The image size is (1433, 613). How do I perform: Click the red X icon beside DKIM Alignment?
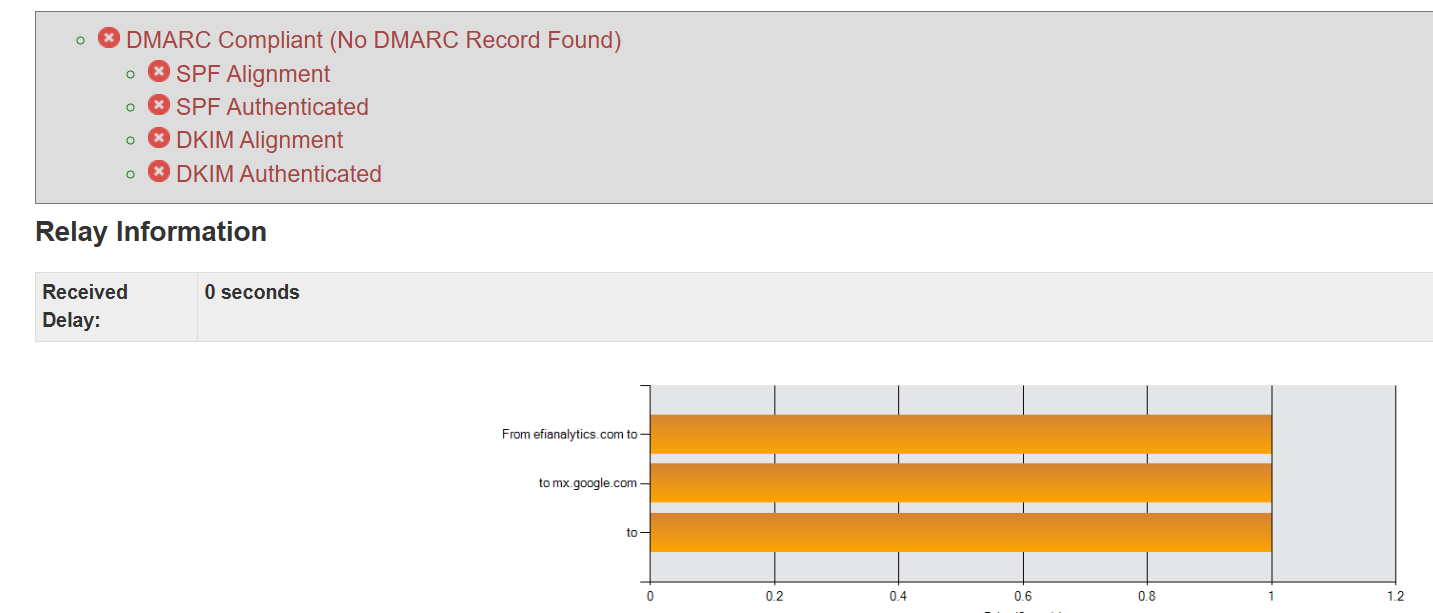[159, 137]
